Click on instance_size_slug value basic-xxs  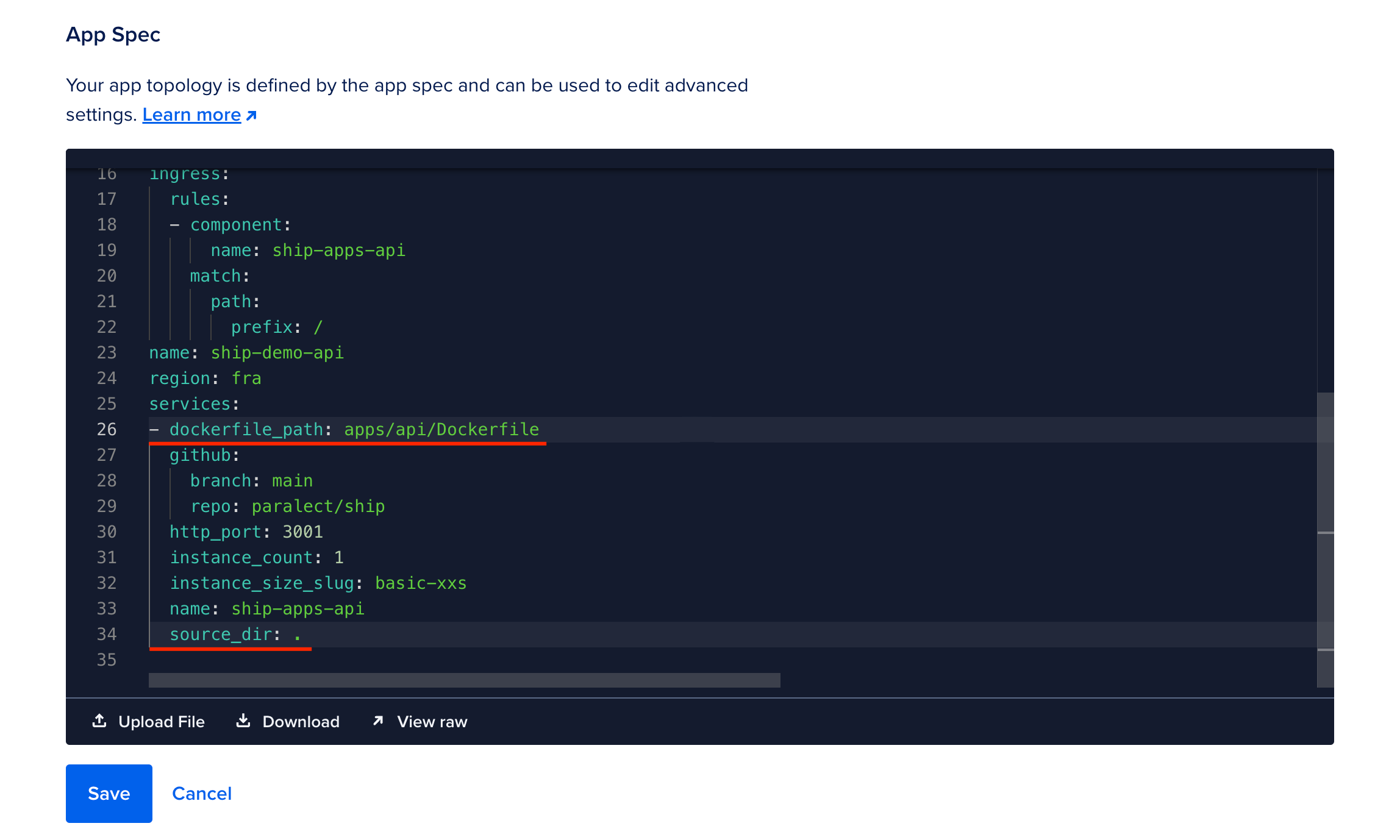point(421,583)
